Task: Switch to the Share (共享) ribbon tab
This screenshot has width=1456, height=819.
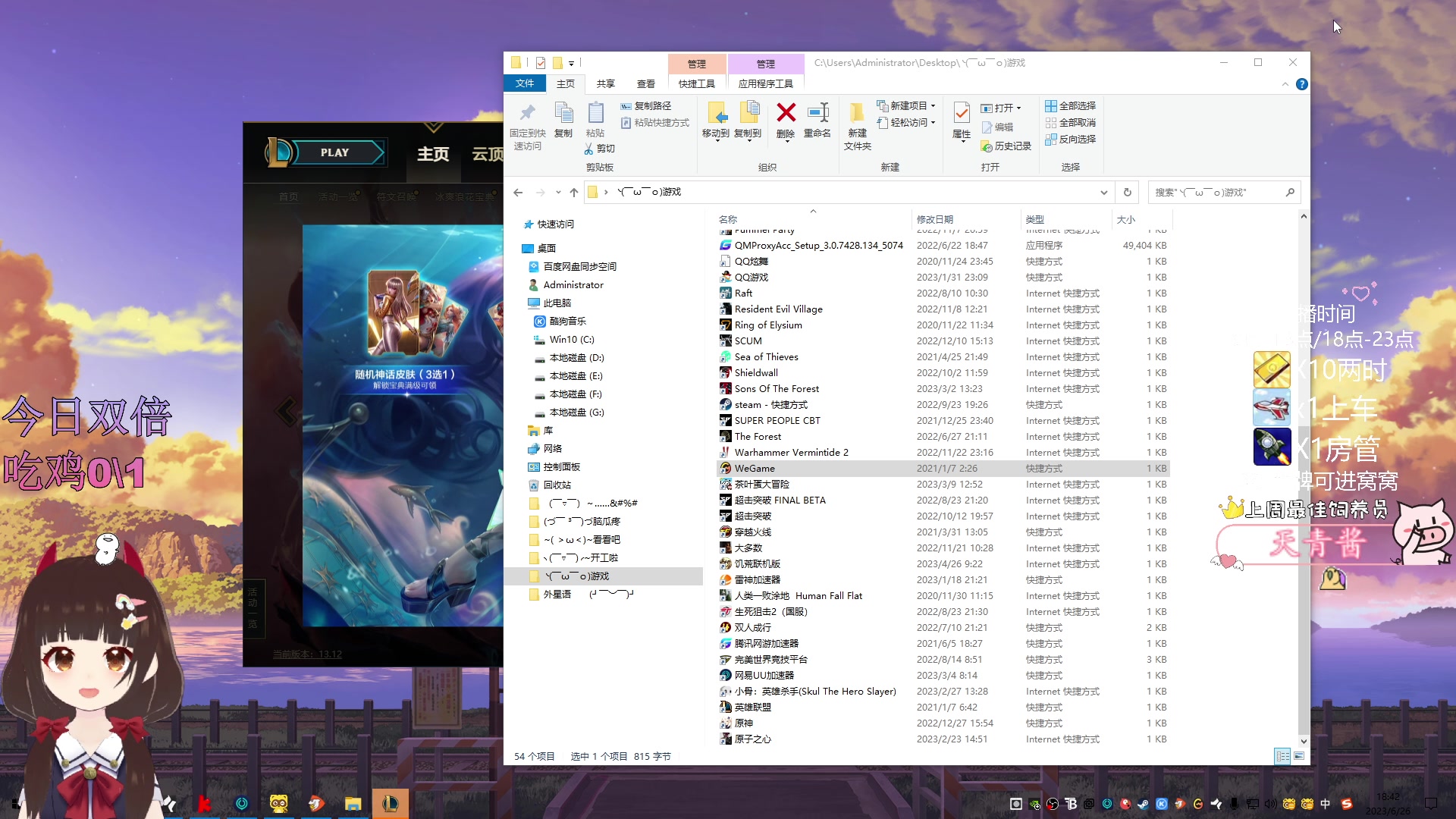Action: click(605, 83)
